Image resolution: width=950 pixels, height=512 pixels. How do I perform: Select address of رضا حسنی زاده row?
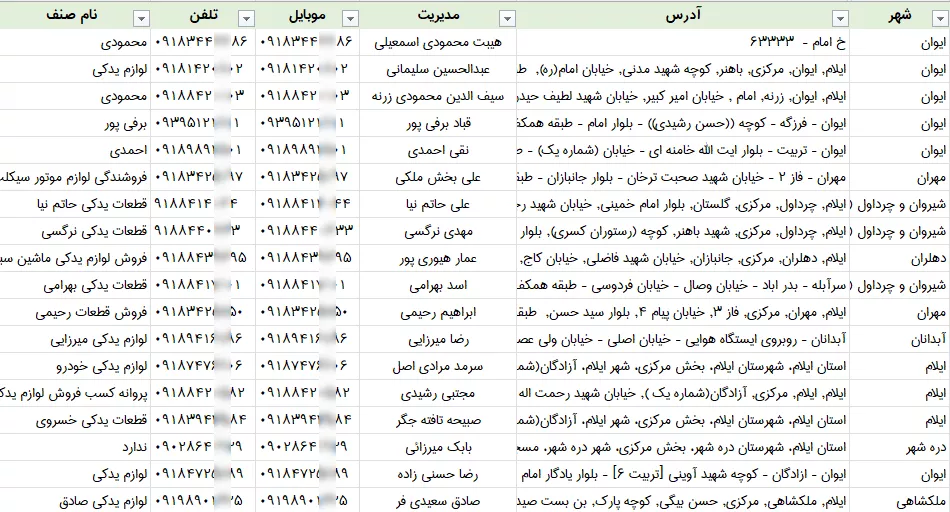[683, 474]
